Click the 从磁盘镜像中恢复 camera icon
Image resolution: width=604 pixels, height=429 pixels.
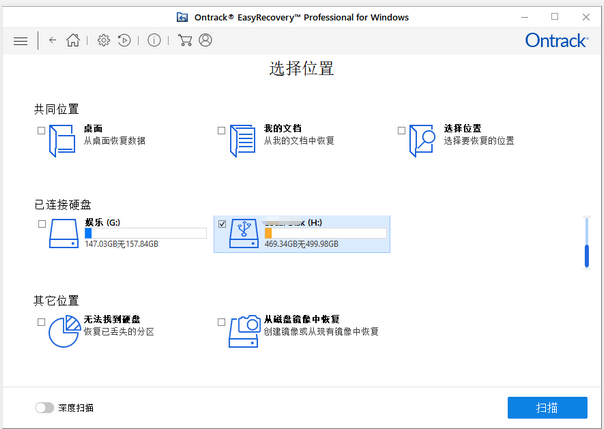coord(245,331)
